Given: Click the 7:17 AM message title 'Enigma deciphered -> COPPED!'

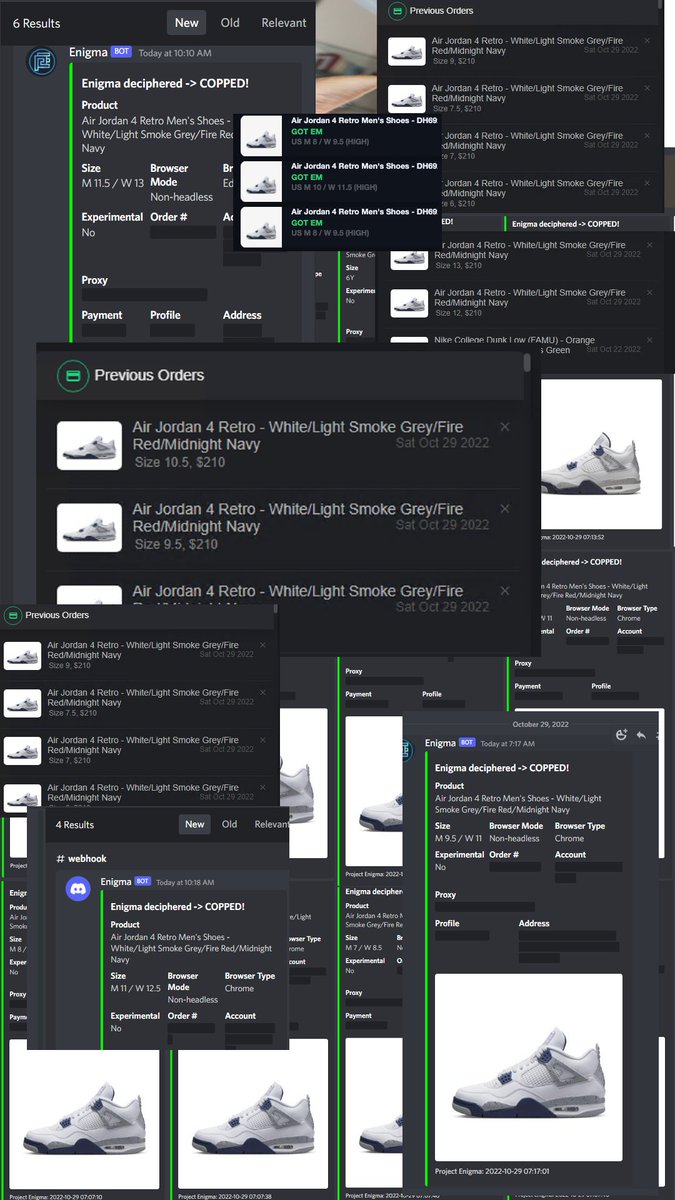Looking at the screenshot, I should [x=502, y=768].
